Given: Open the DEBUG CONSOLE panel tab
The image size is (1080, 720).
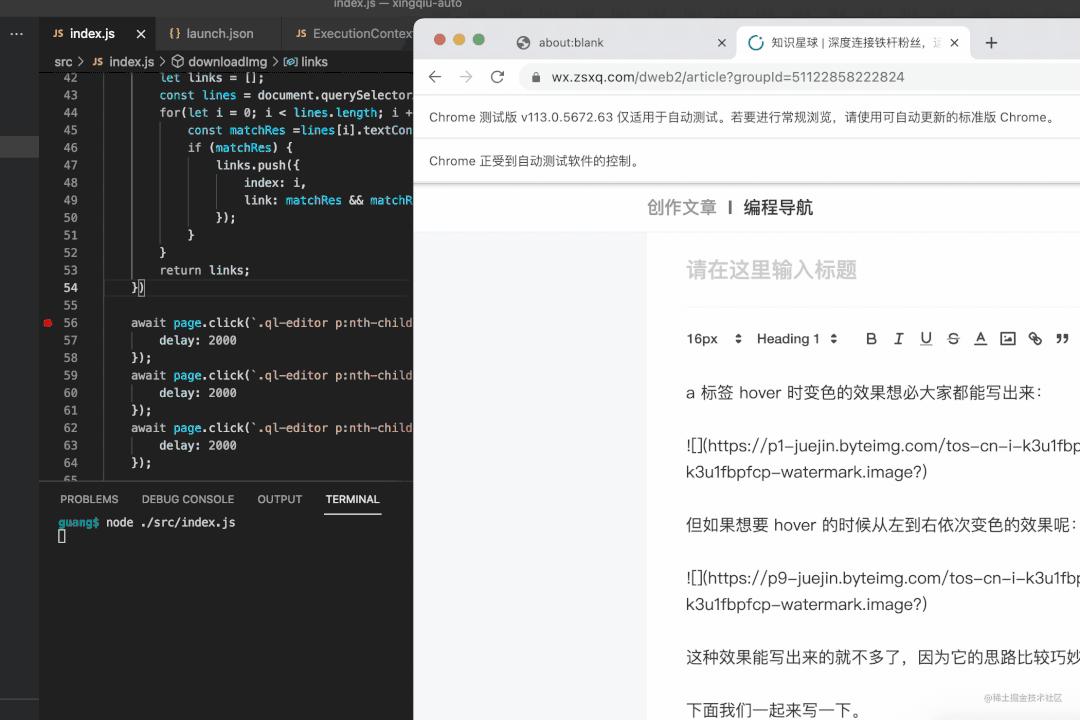Looking at the screenshot, I should (x=188, y=500).
